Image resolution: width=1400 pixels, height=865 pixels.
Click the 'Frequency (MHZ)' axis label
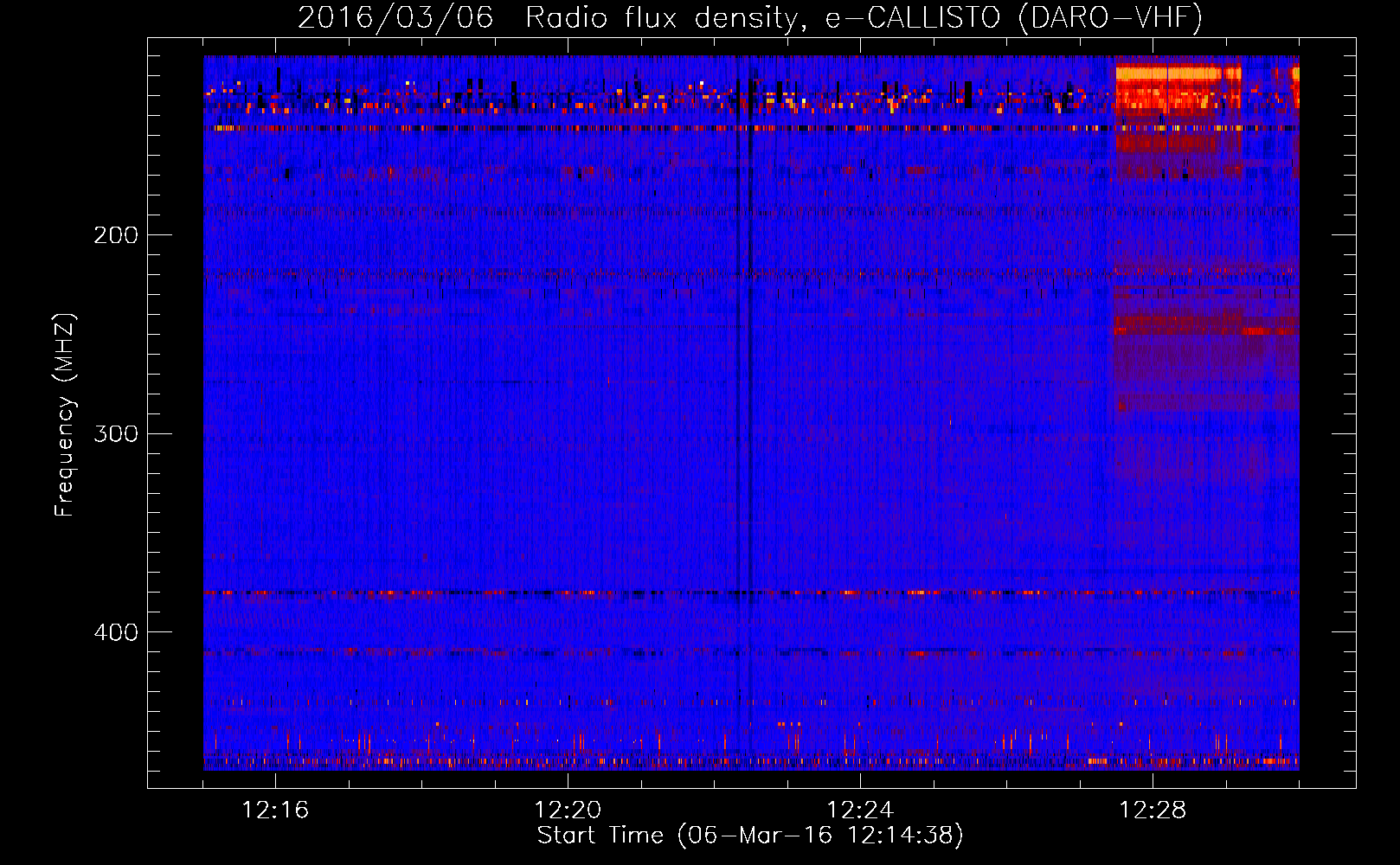point(65,415)
